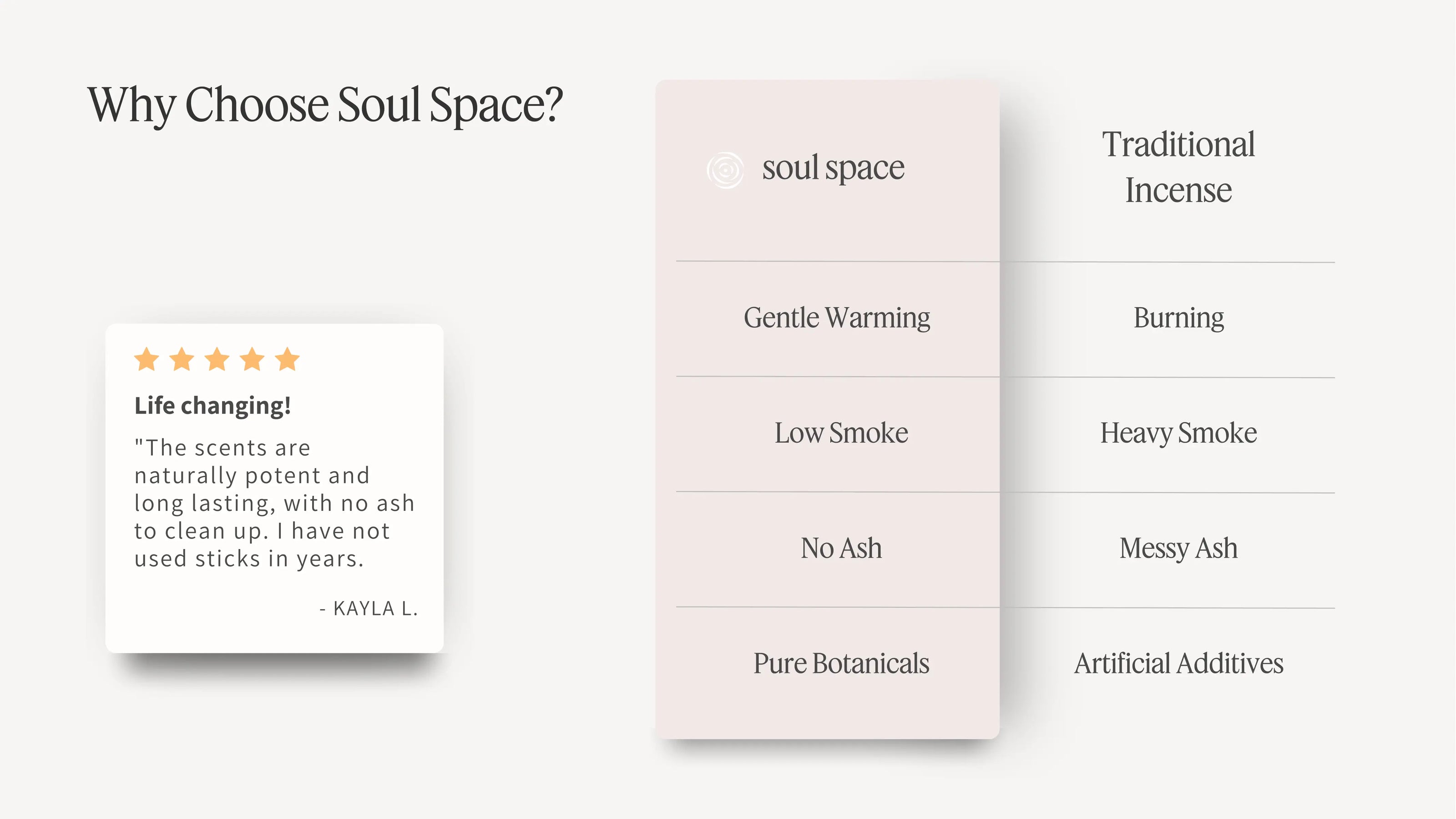Select the fifth and last rating star
The width and height of the screenshot is (1456, 819).
(287, 359)
